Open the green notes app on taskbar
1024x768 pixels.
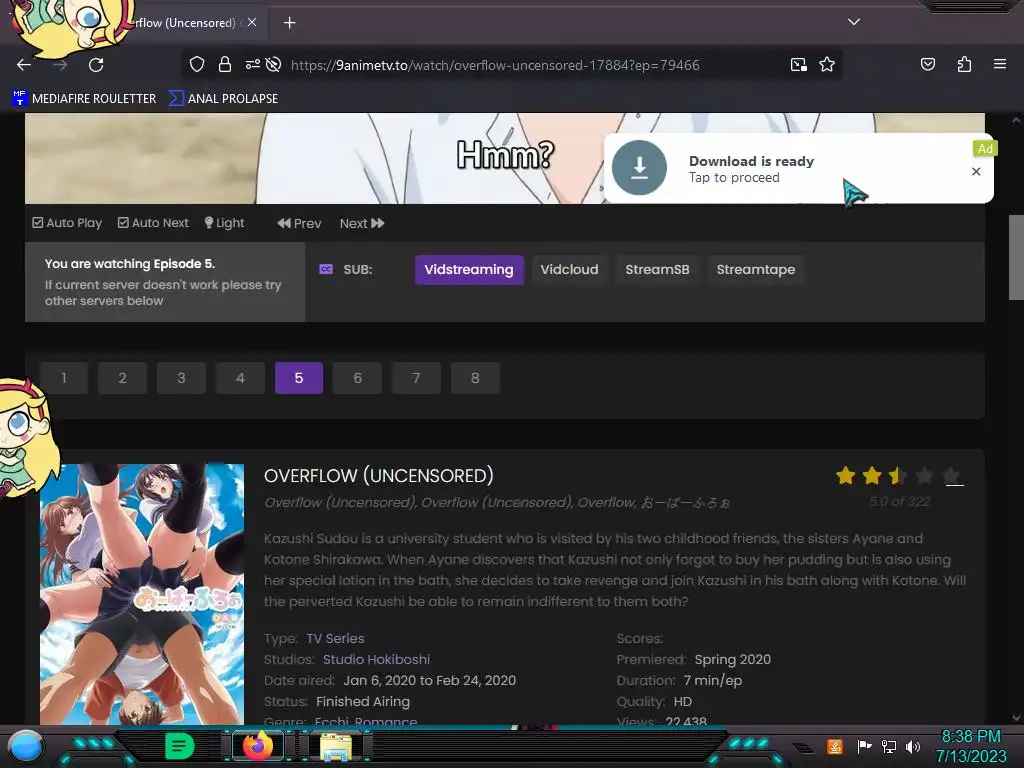[x=180, y=745]
